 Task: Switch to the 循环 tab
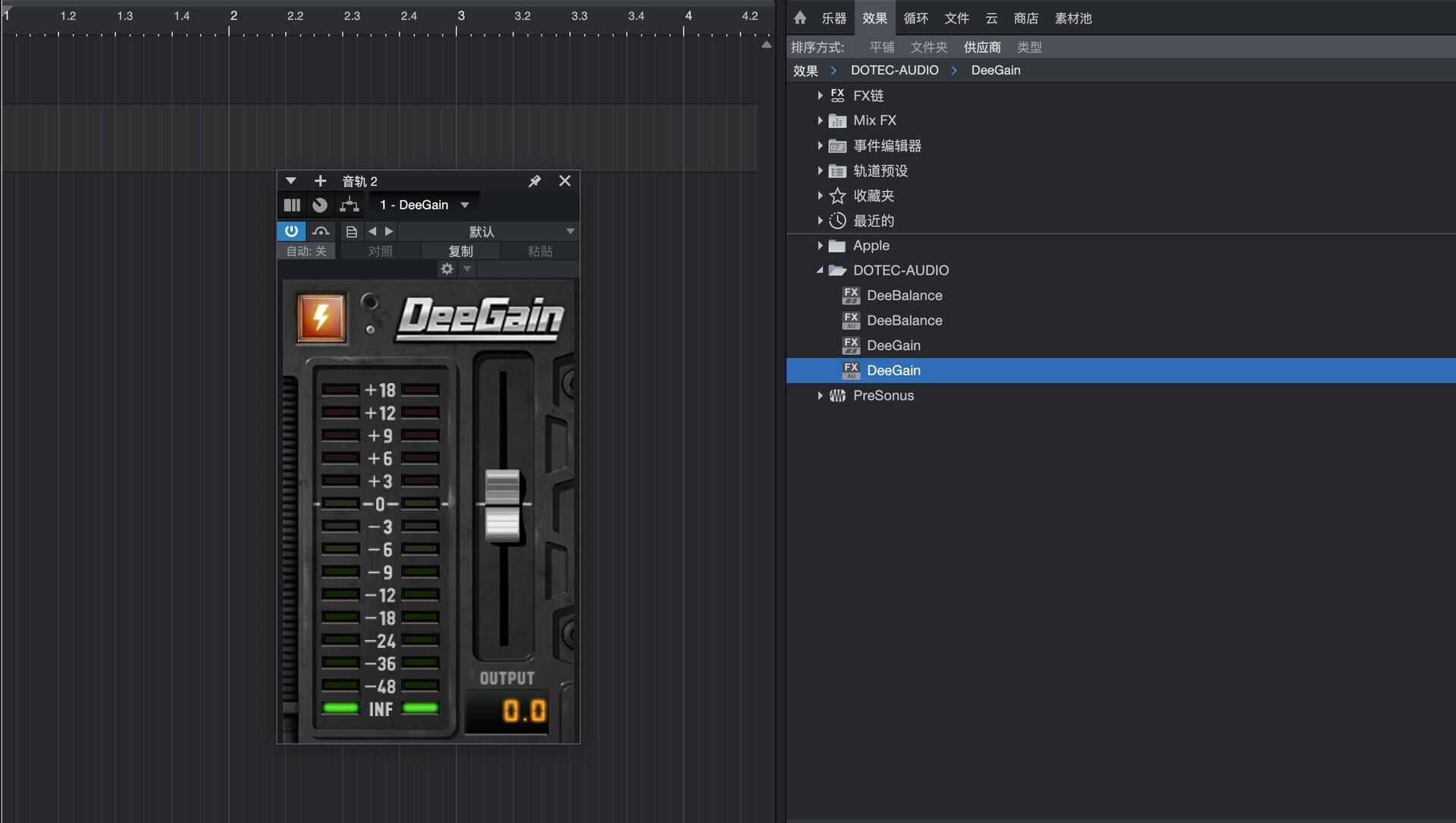click(915, 18)
